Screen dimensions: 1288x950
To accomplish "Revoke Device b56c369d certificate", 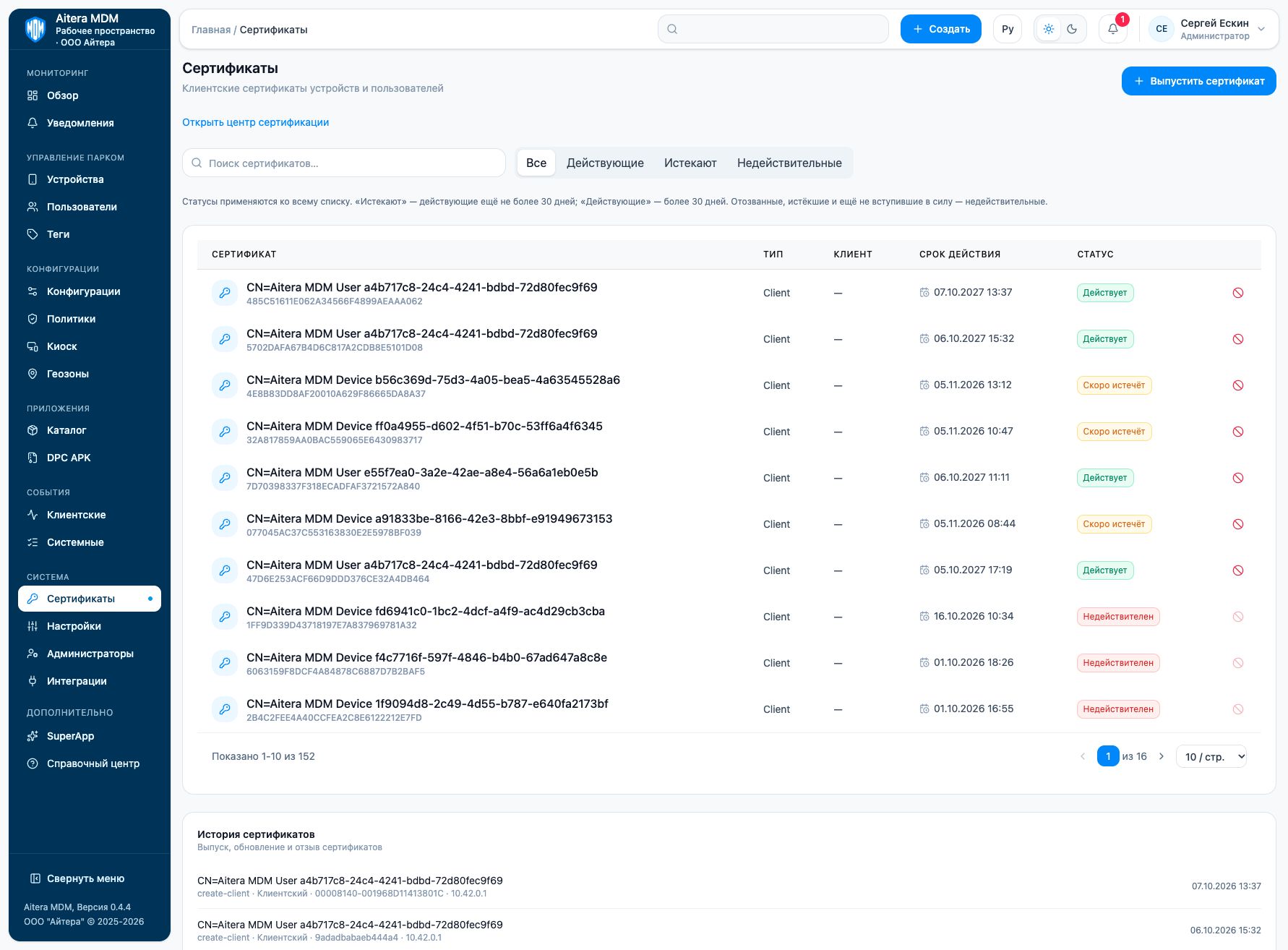I will (1238, 385).
